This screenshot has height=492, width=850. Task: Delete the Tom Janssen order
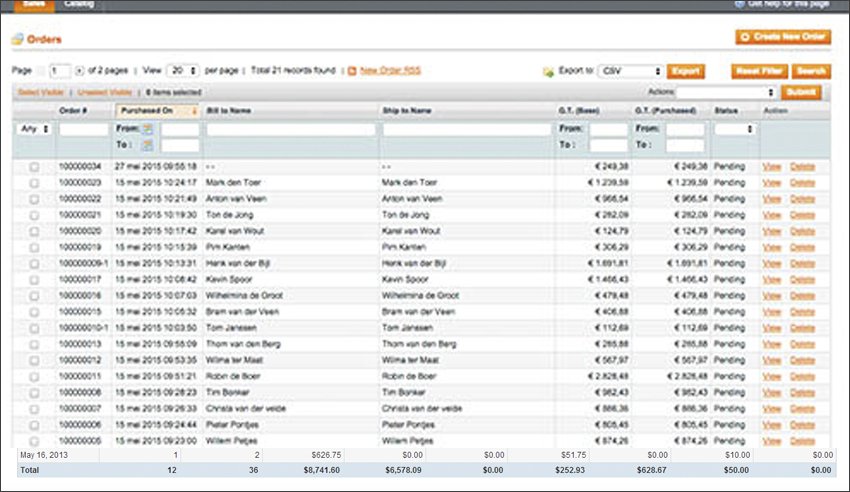802,328
